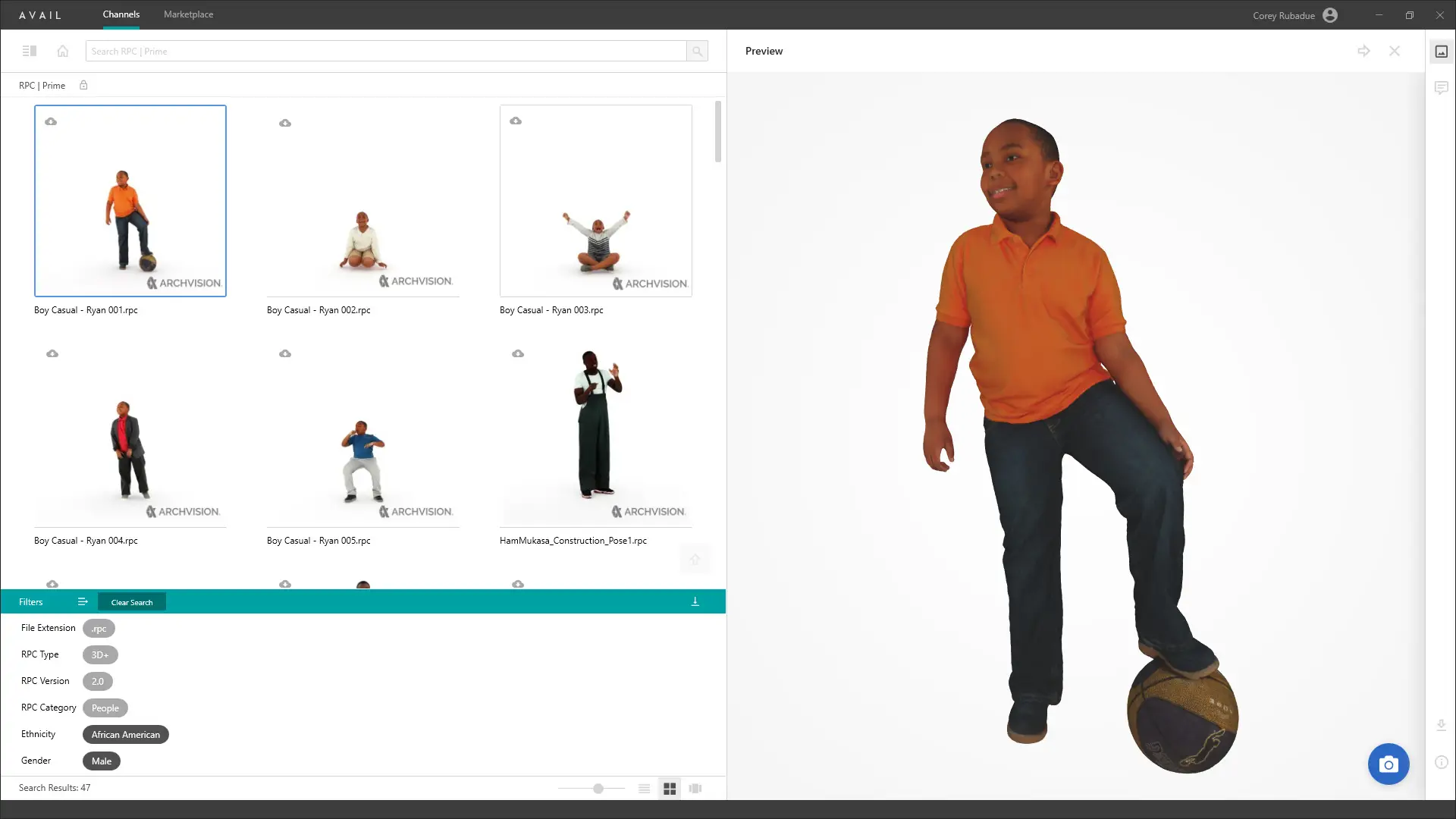Click the blue camera snapshot button
1456x819 pixels.
click(x=1388, y=764)
